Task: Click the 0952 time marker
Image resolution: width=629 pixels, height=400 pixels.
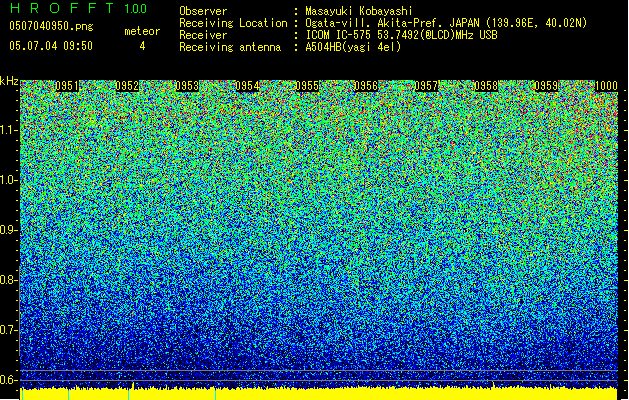Action: tap(127, 86)
